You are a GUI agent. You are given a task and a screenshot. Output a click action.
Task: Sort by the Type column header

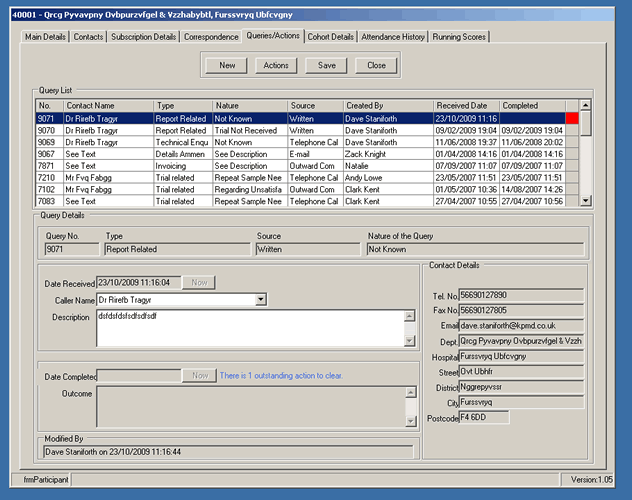183,106
